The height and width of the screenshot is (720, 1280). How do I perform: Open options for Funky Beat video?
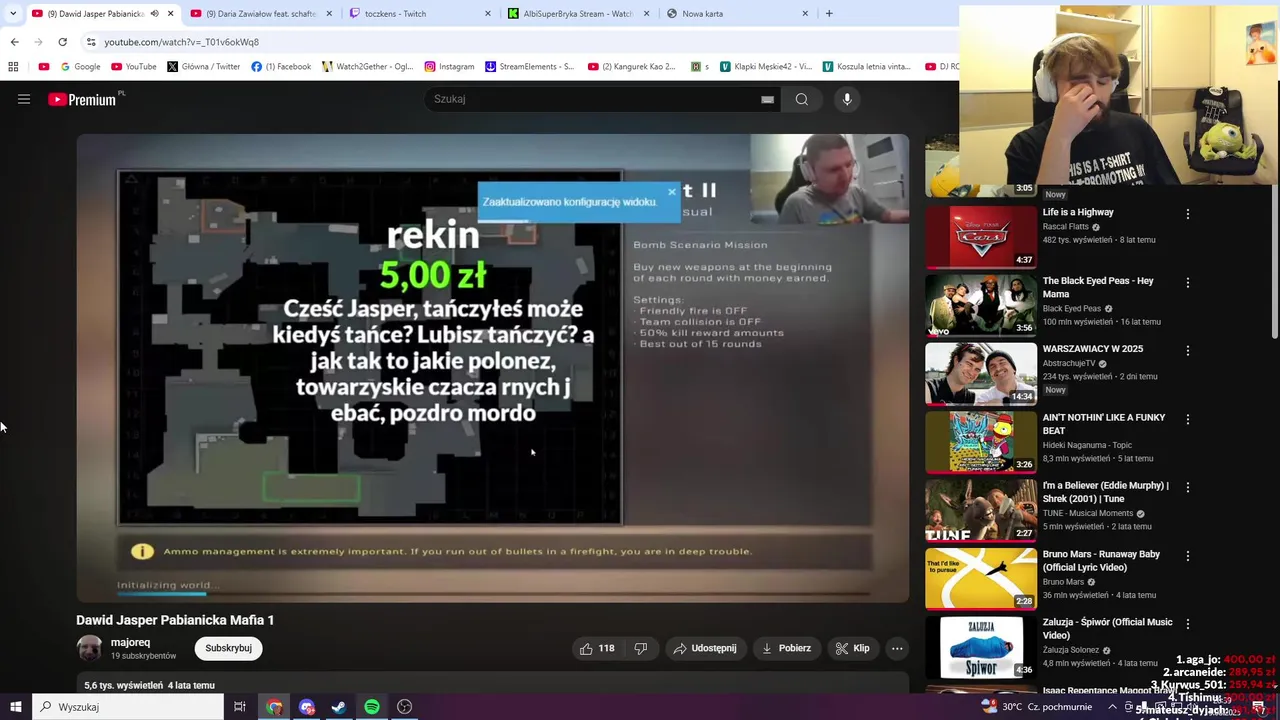click(1188, 419)
